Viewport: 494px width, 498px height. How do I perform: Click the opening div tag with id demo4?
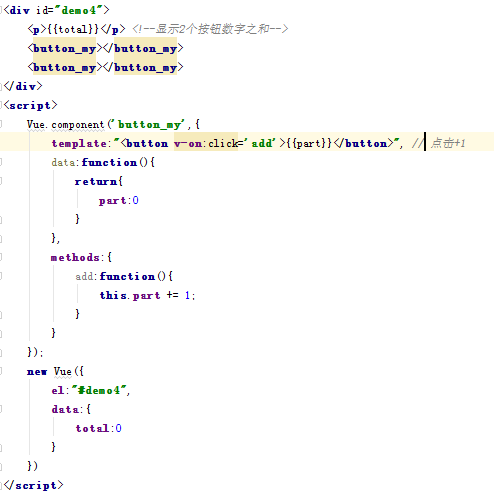tap(56, 10)
